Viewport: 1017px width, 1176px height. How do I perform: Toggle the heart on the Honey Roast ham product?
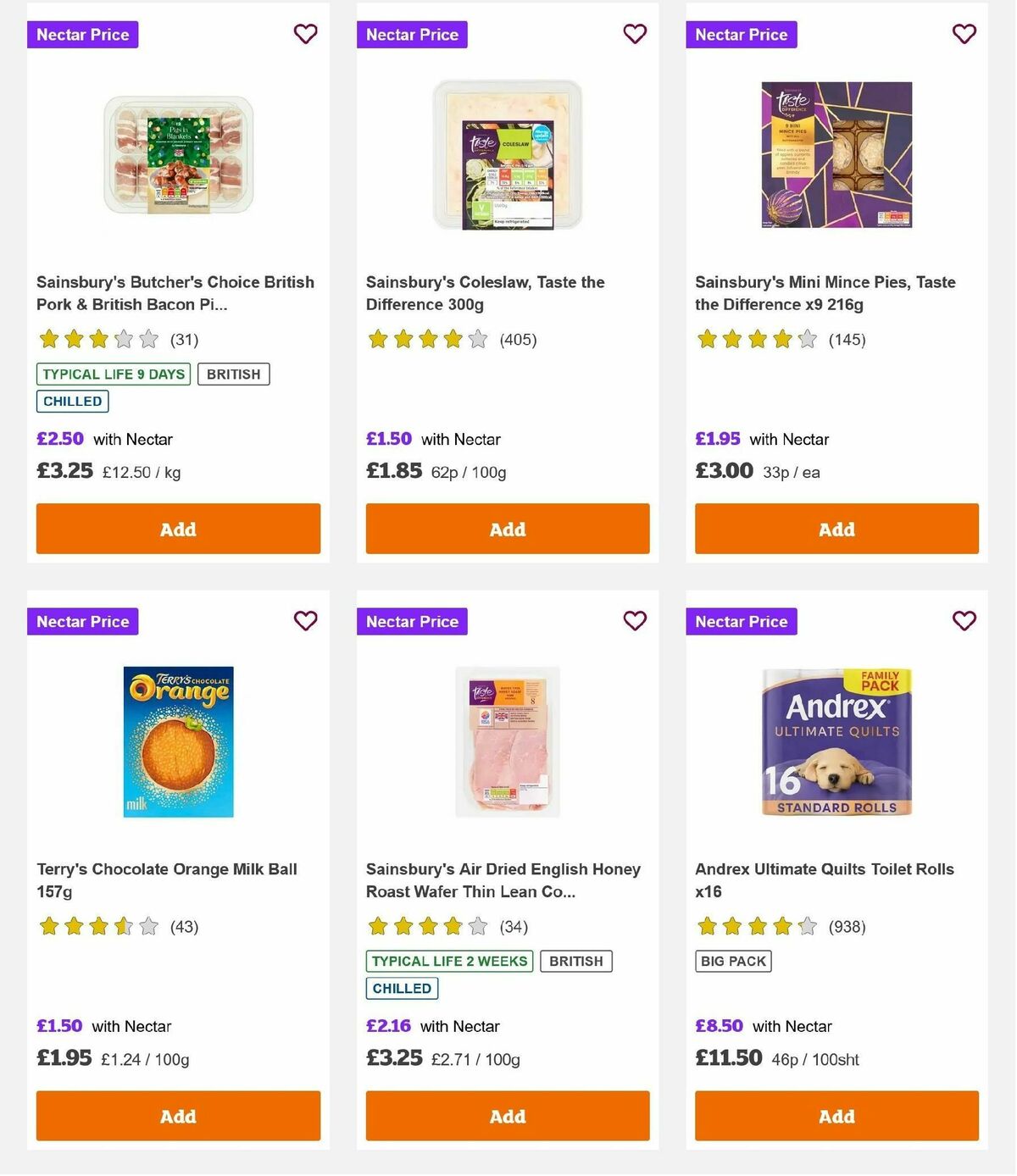tap(635, 620)
